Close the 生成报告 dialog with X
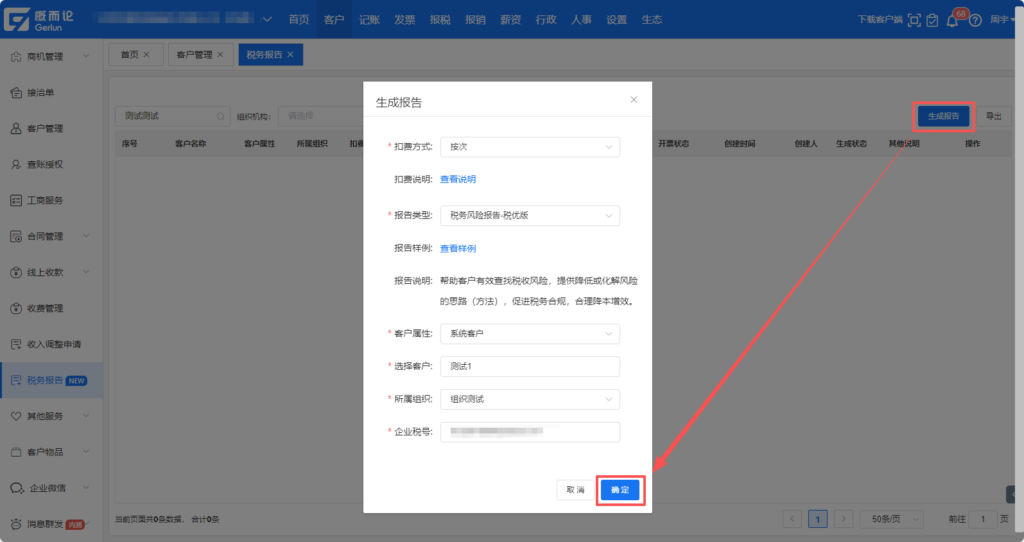Screen dimensions: 1024x542 [633, 100]
